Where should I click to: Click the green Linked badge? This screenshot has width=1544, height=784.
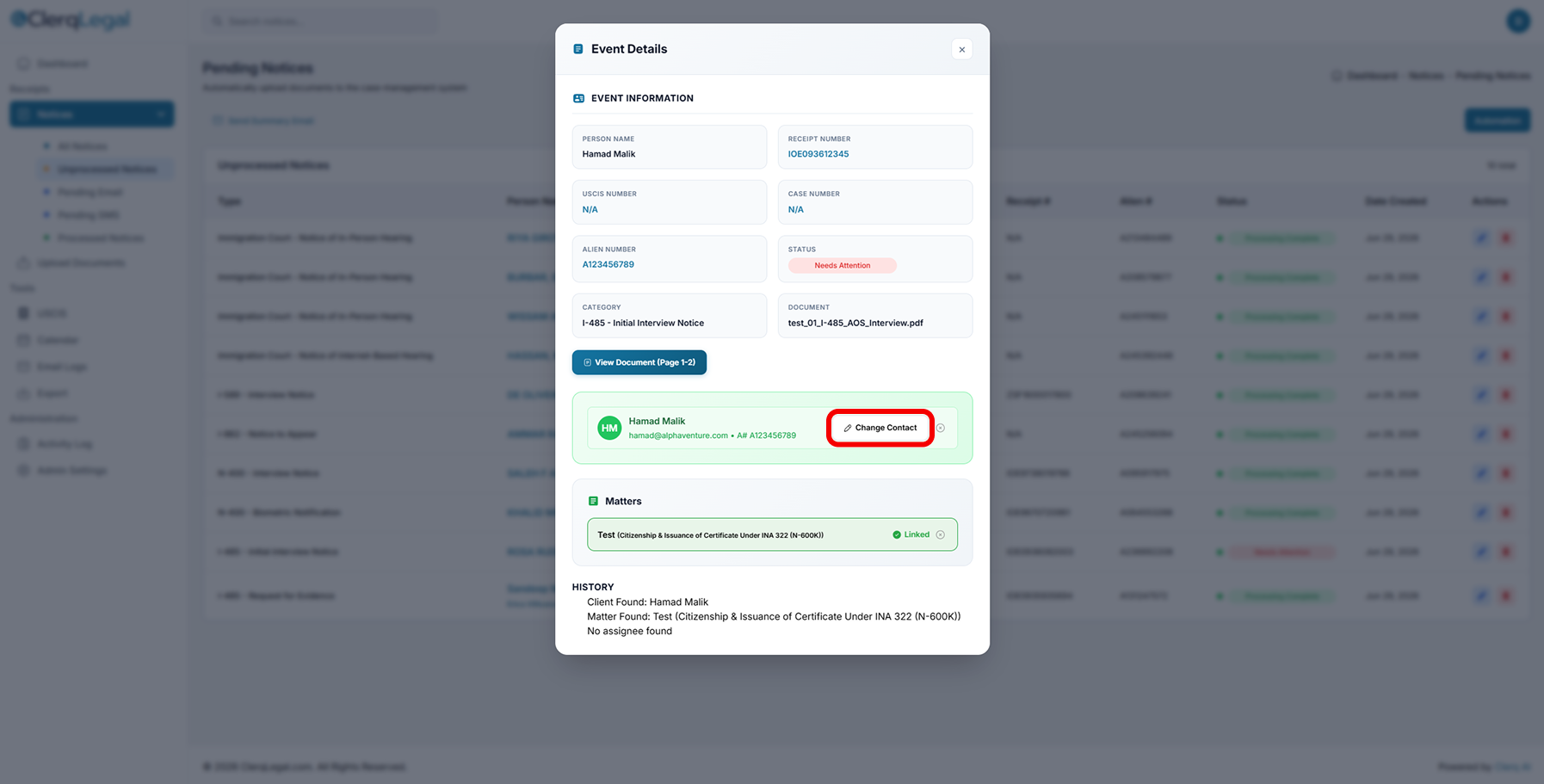pyautogui.click(x=911, y=534)
